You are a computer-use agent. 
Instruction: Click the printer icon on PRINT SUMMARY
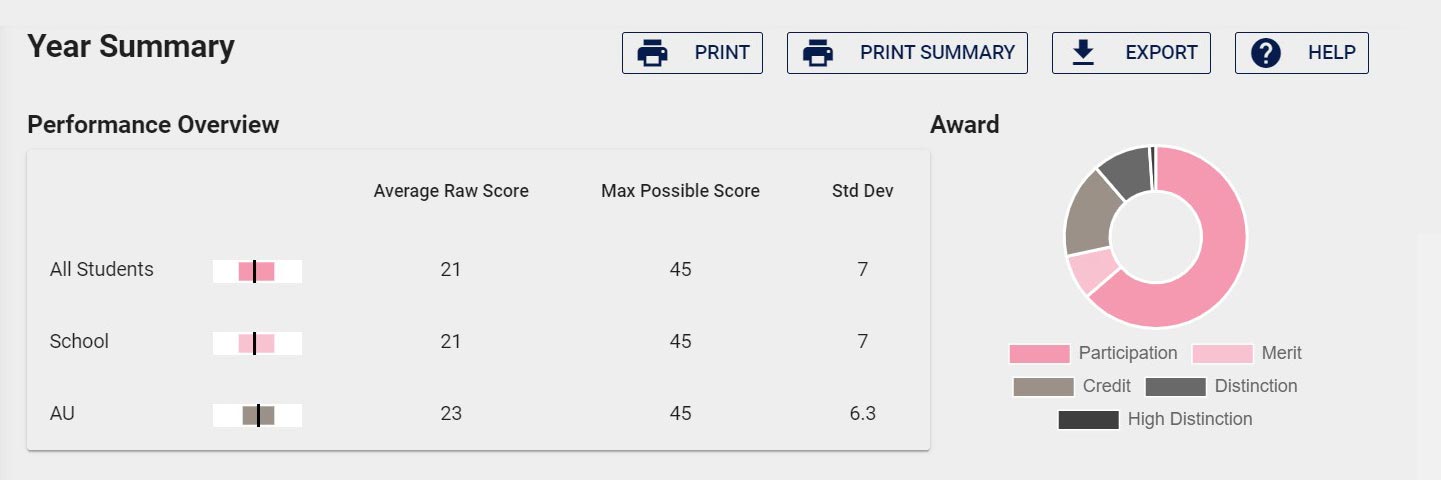818,53
